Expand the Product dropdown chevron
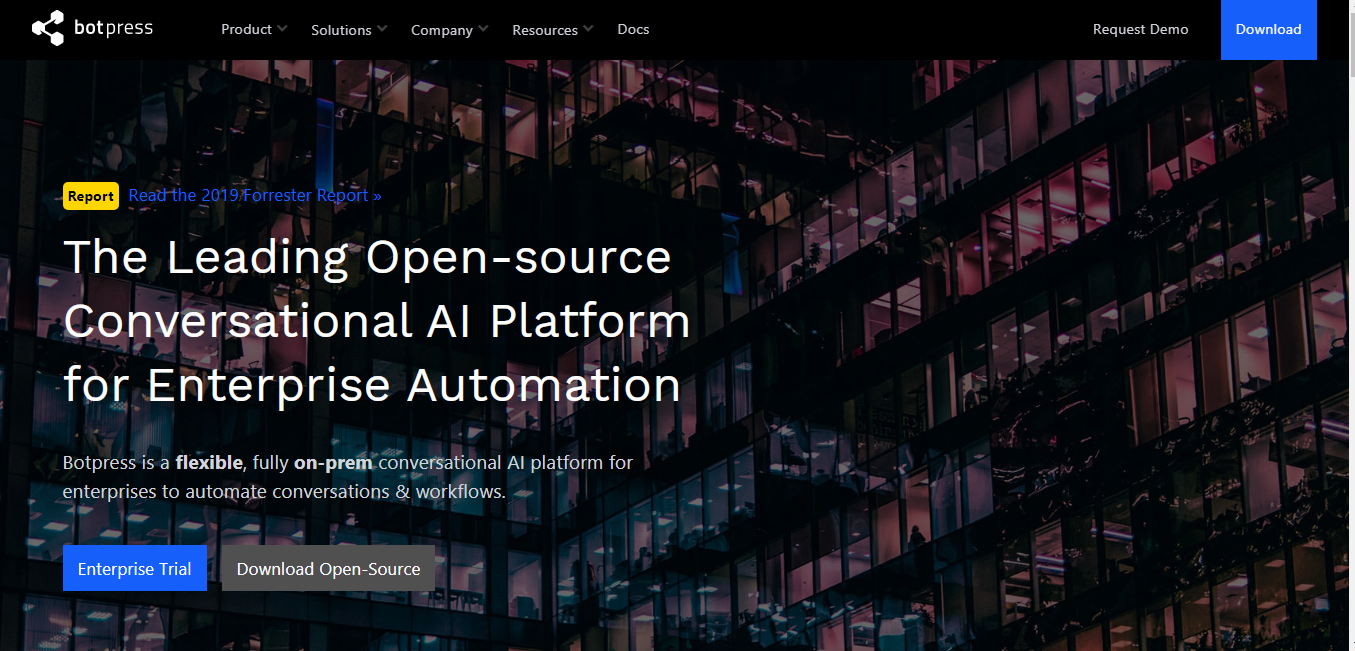Image resolution: width=1355 pixels, height=651 pixels. [285, 27]
